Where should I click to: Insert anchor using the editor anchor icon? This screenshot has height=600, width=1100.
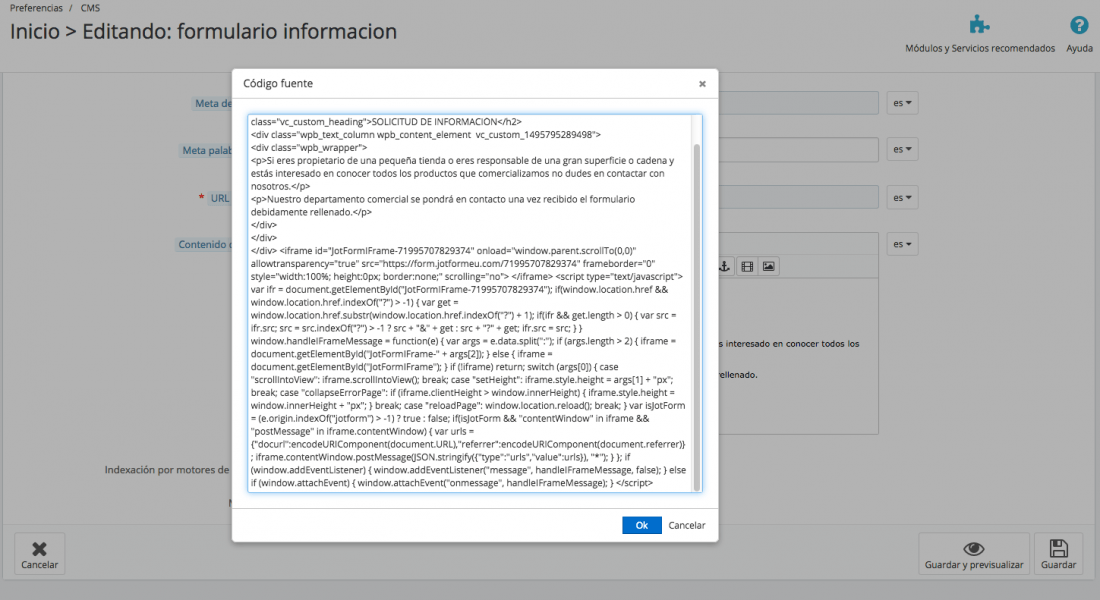tap(725, 267)
